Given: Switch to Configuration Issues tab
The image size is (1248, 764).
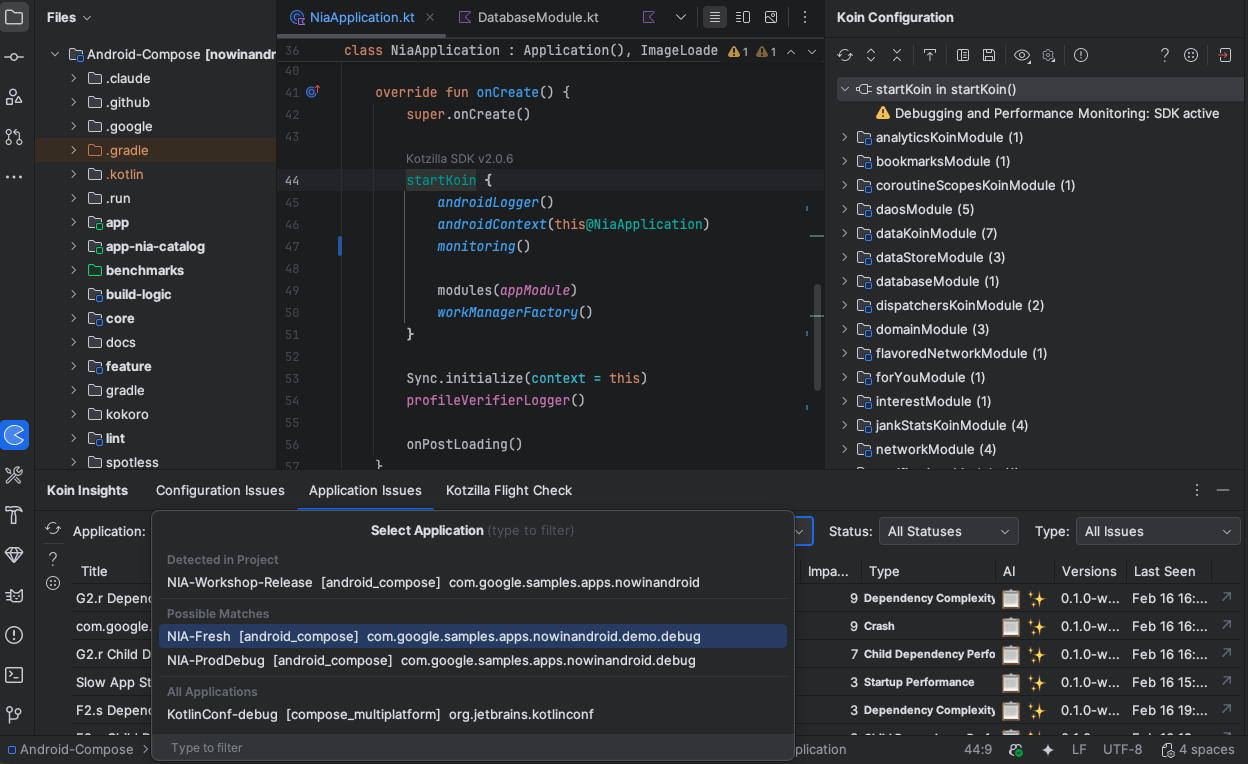Looking at the screenshot, I should (220, 491).
